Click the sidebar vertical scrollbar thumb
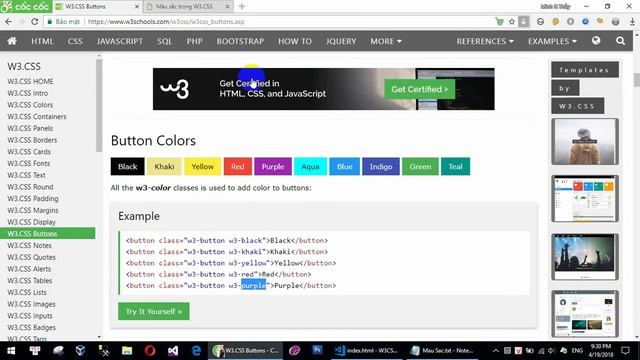 (99, 105)
